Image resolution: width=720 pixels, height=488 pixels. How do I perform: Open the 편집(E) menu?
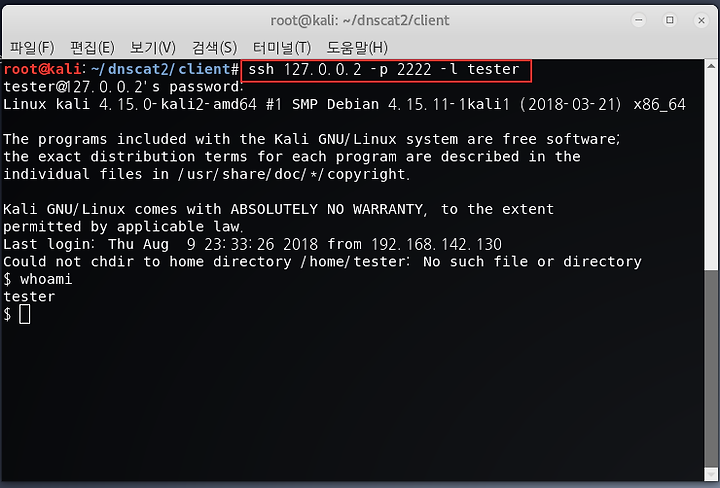[x=92, y=47]
